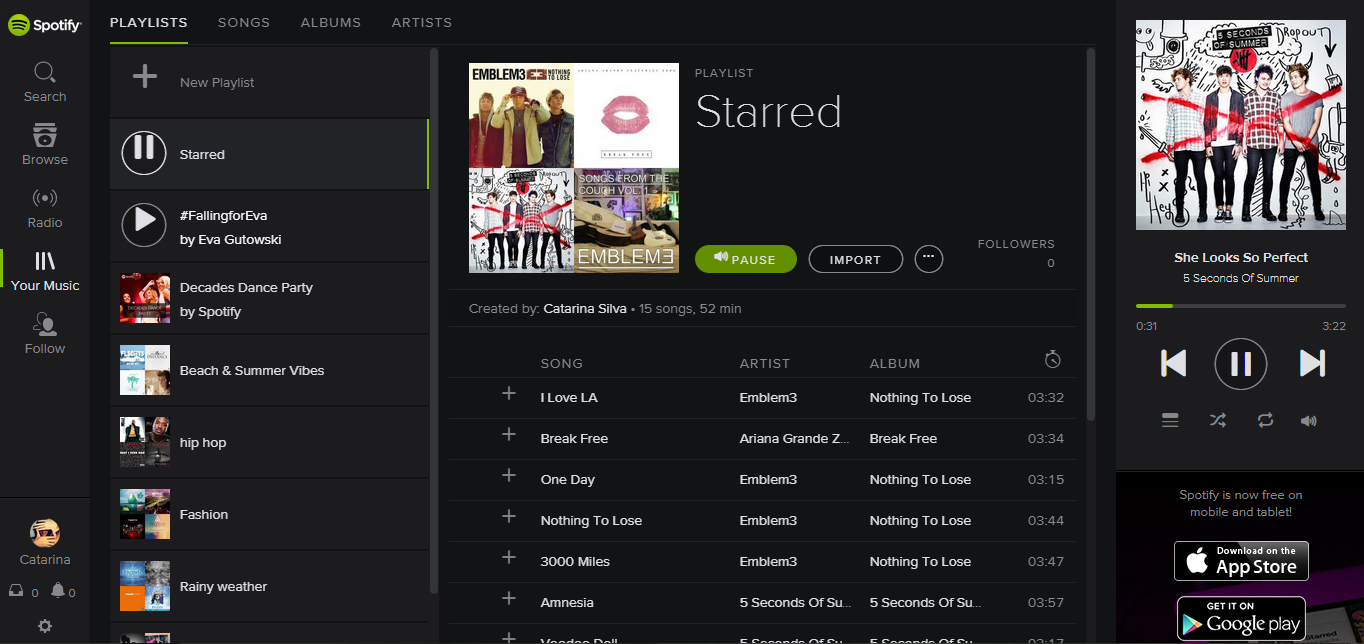Switch to the Artists tab
The width and height of the screenshot is (1364, 644).
coord(422,22)
